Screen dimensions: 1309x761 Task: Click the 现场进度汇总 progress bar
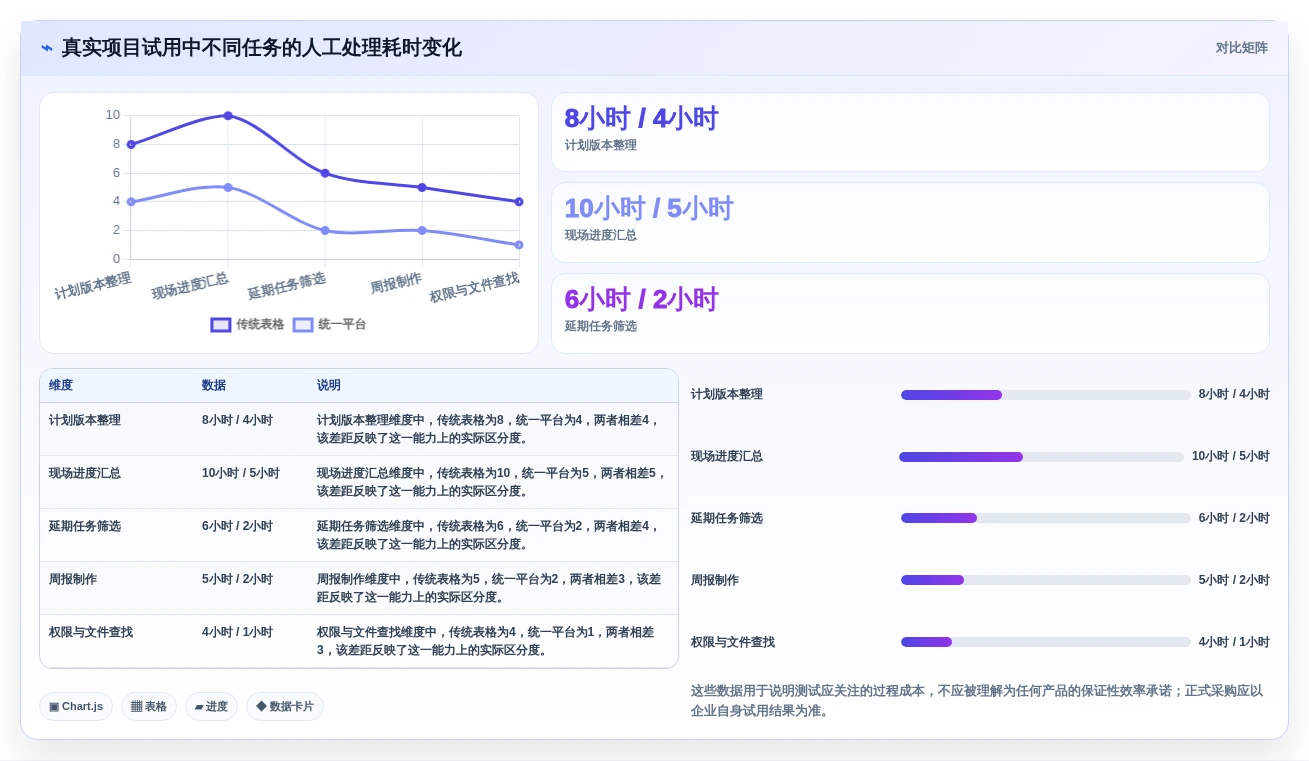point(1041,457)
